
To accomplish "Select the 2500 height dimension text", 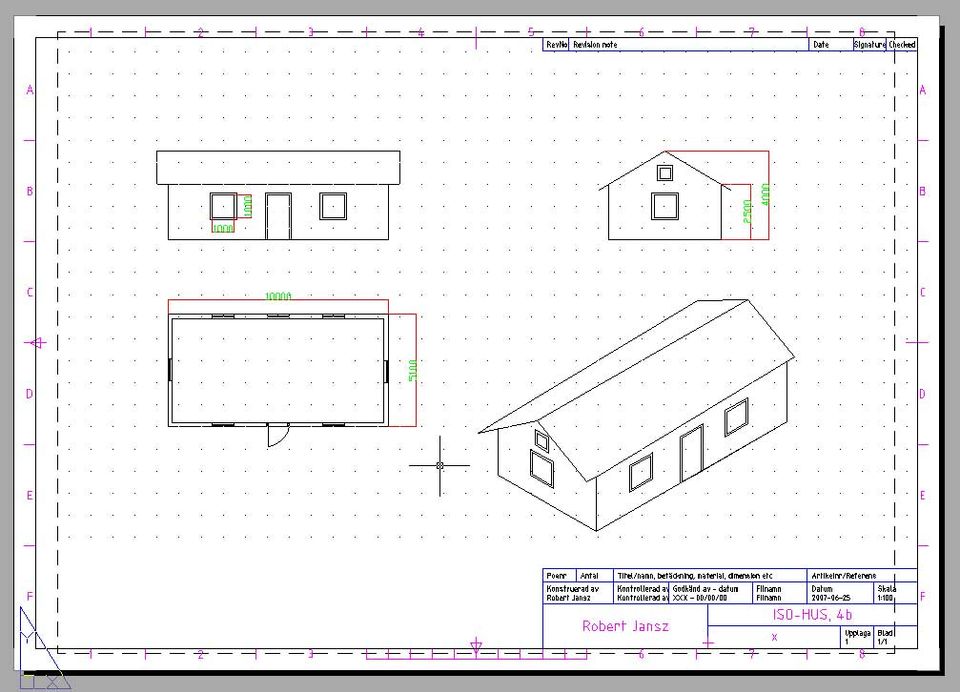I will click(x=747, y=211).
